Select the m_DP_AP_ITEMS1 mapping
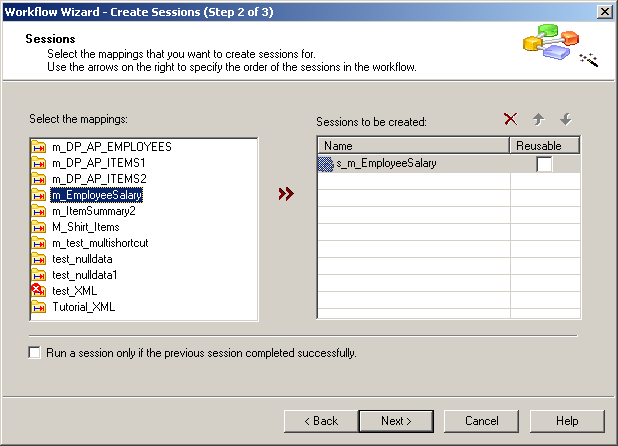Screen dimensions: 618x446 (x=98, y=163)
